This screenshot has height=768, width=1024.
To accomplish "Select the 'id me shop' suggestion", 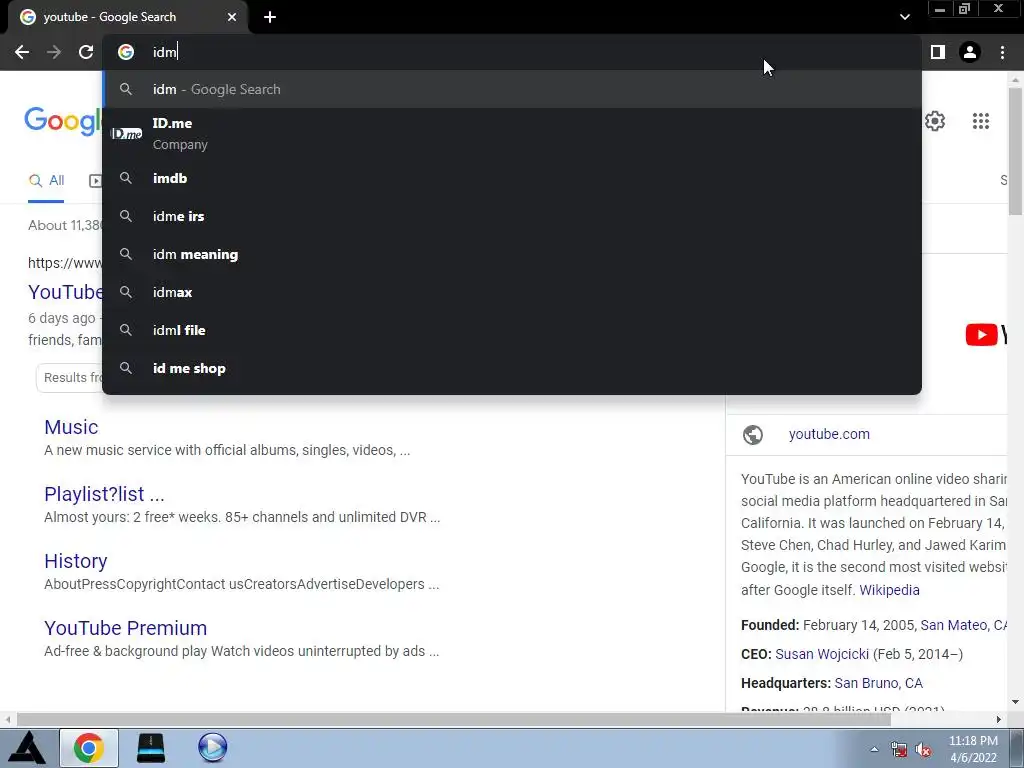I will pyautogui.click(x=512, y=368).
